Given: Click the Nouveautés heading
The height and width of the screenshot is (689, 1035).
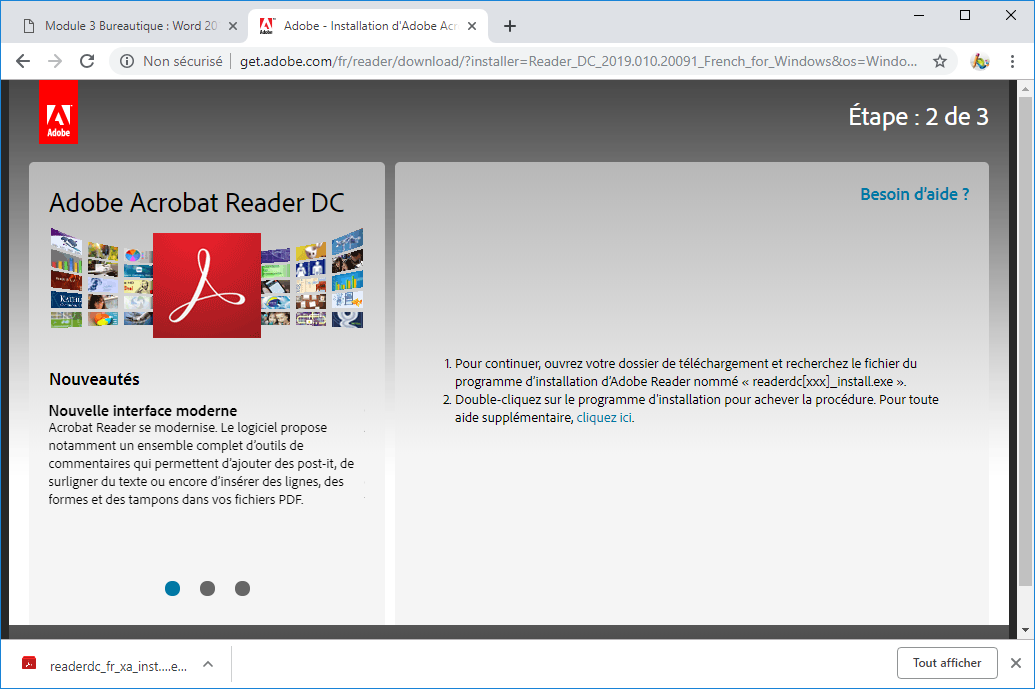Looking at the screenshot, I should [x=94, y=379].
